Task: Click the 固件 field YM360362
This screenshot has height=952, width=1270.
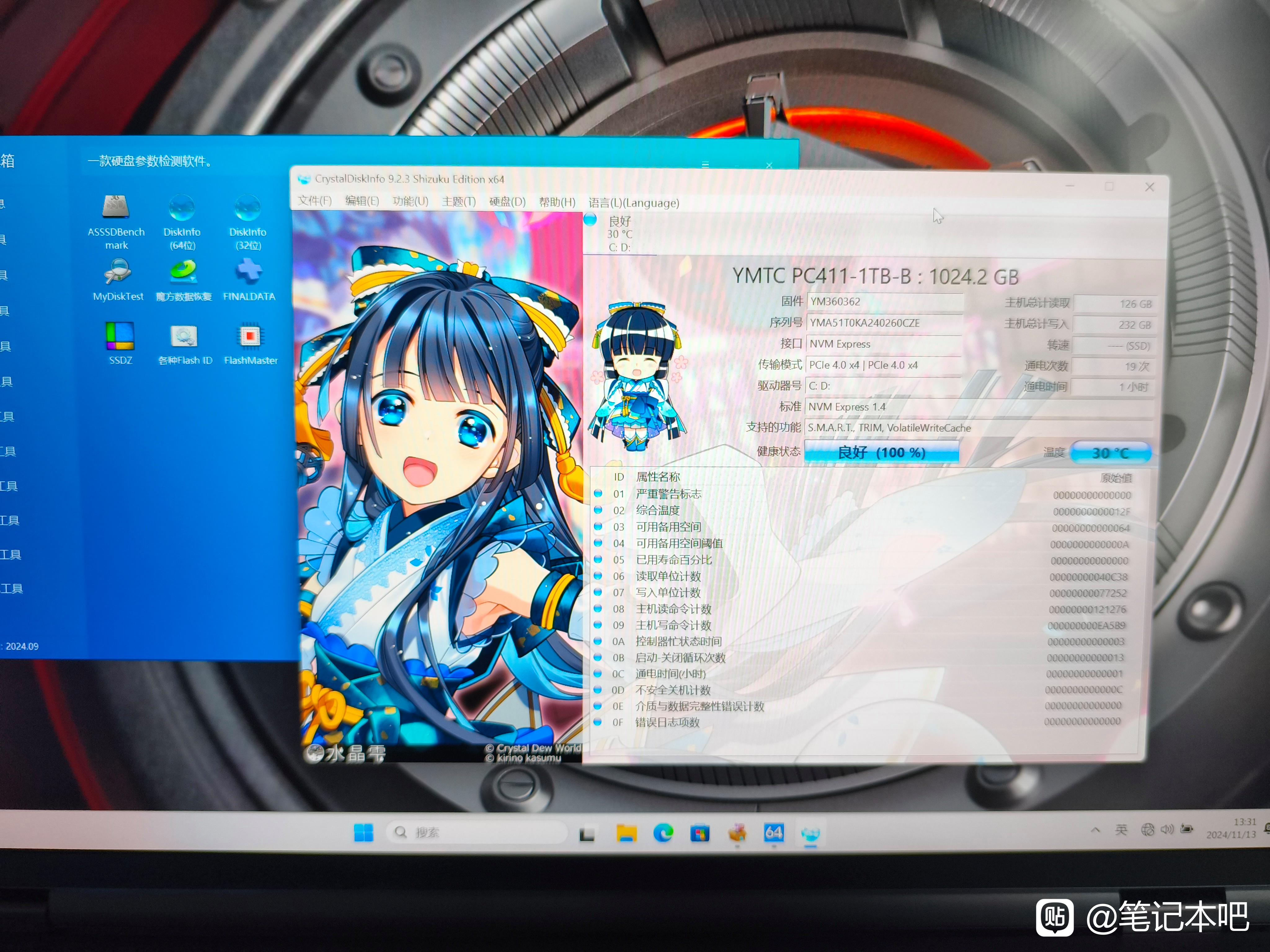Action: 885,302
